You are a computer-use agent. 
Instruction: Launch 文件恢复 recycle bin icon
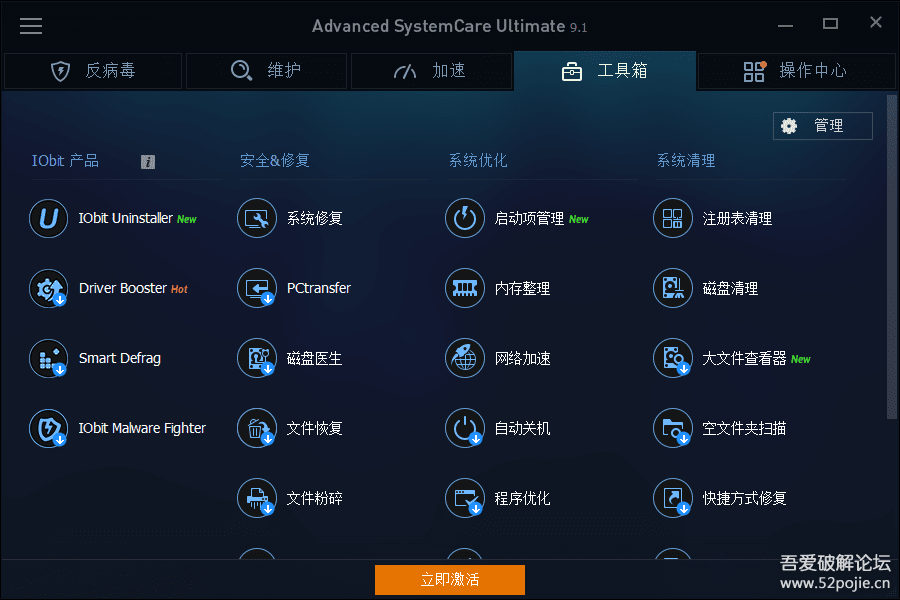(x=257, y=428)
